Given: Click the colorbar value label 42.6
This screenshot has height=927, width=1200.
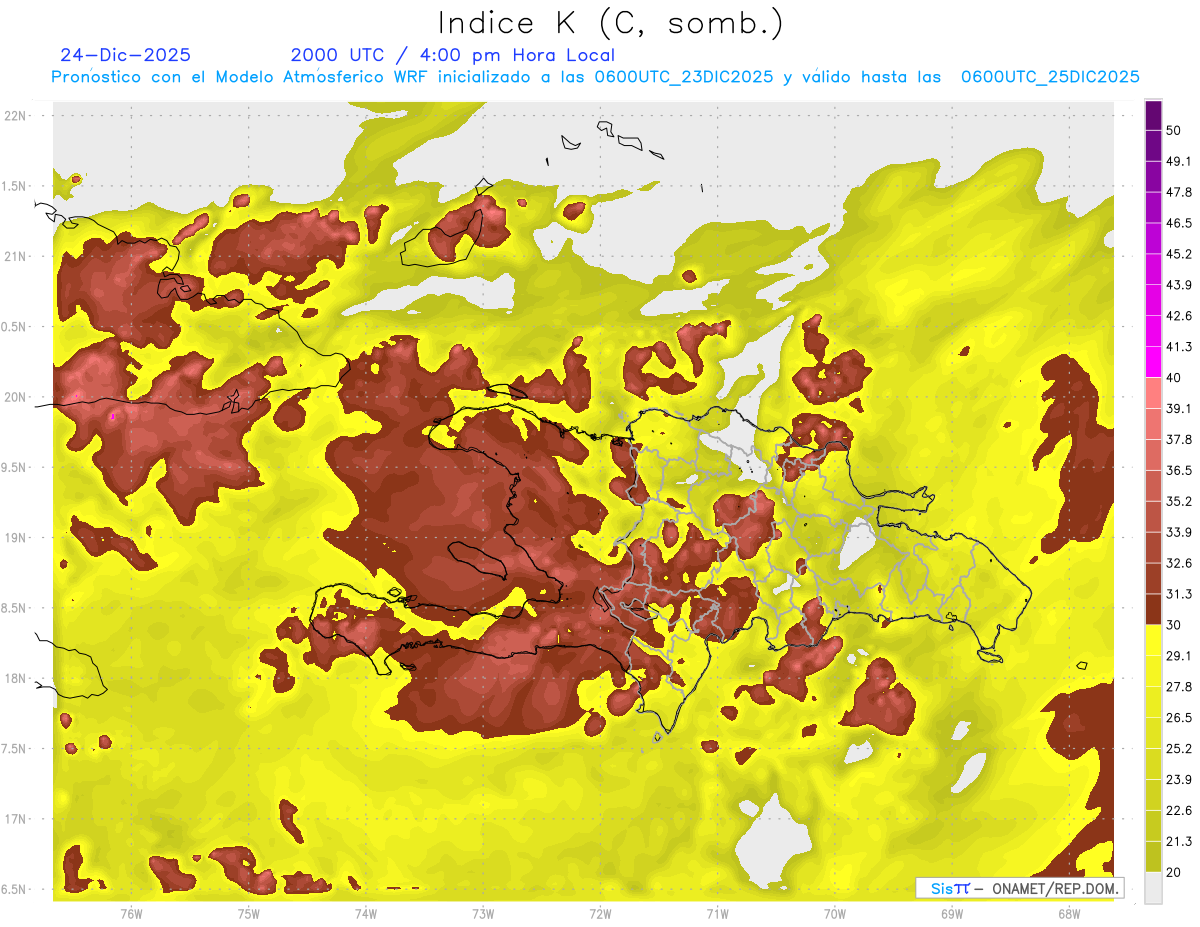Looking at the screenshot, I should click(1179, 316).
